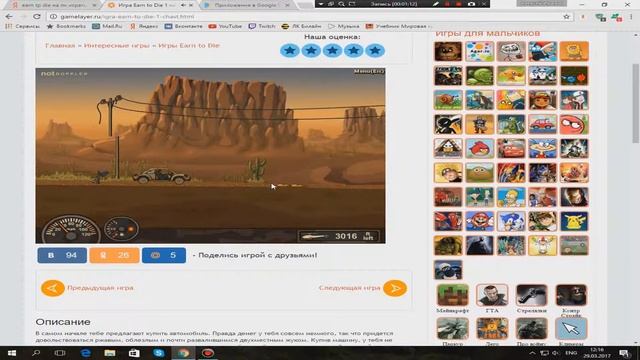This screenshot has height=360, width=640.
Task: Open the mouse-cursor category tile
Action: click(x=571, y=329)
